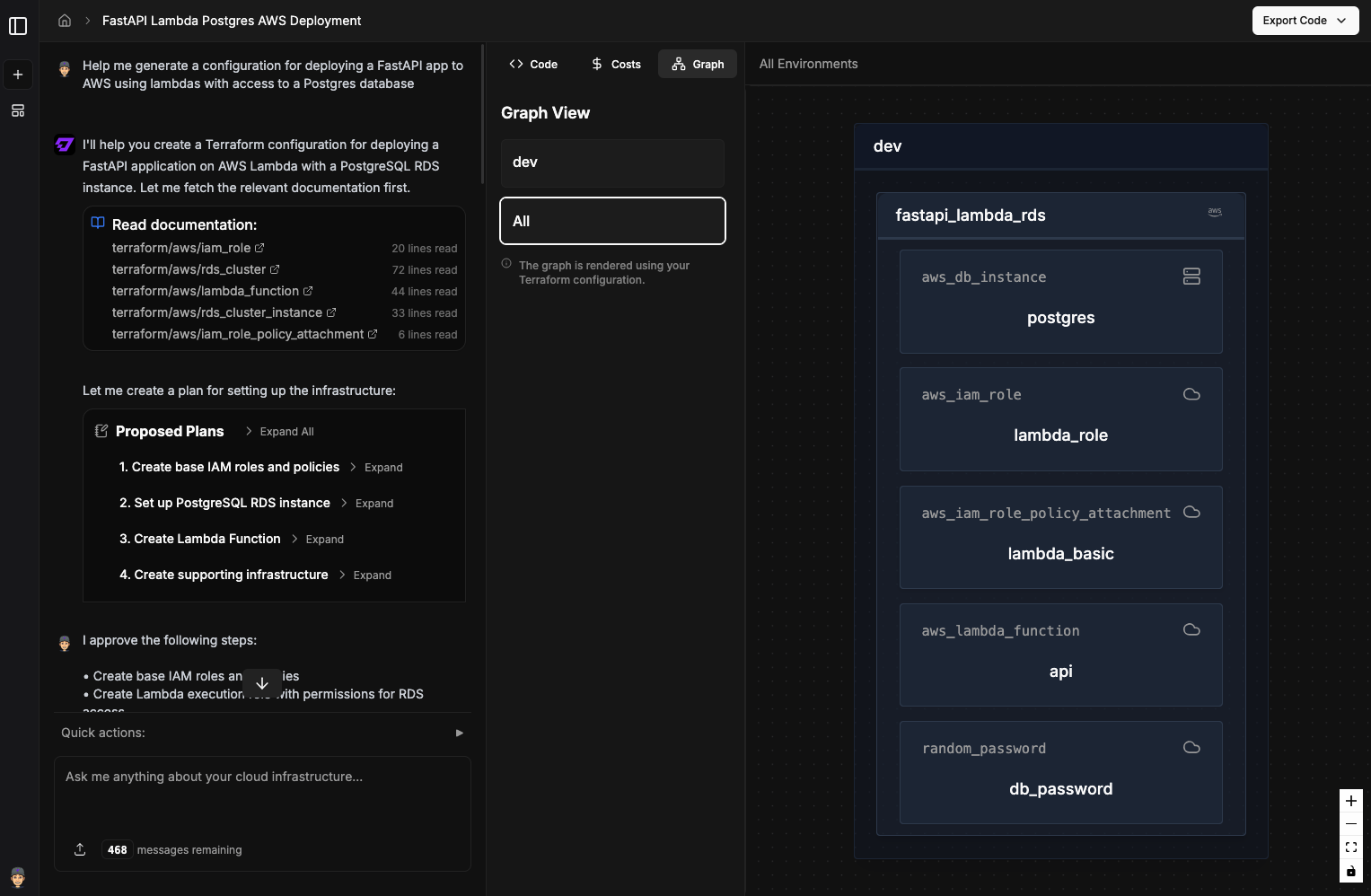This screenshot has height=896, width=1371.
Task: Open the templates layout icon in sidebar
Action: point(18,110)
